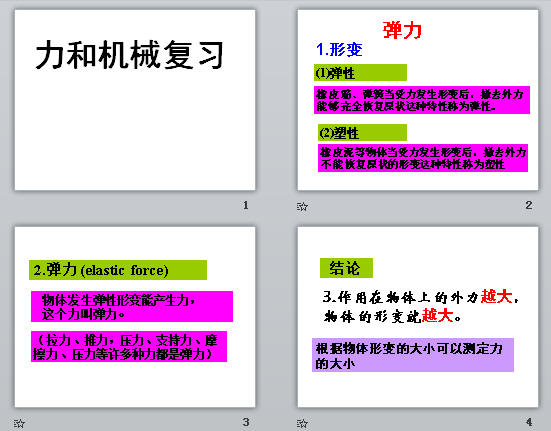
Task: Click slide number 3 label
Action: [246, 422]
